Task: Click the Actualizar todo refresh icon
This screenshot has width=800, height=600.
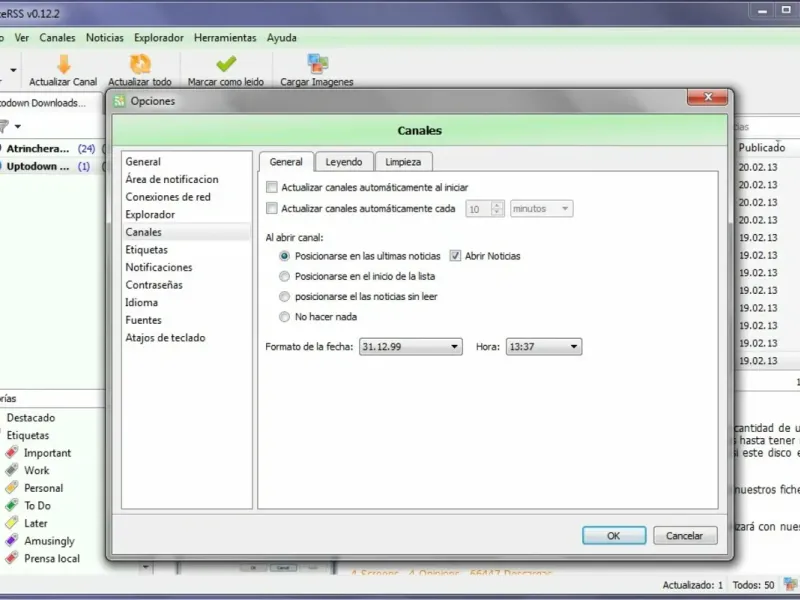Action: point(140,64)
